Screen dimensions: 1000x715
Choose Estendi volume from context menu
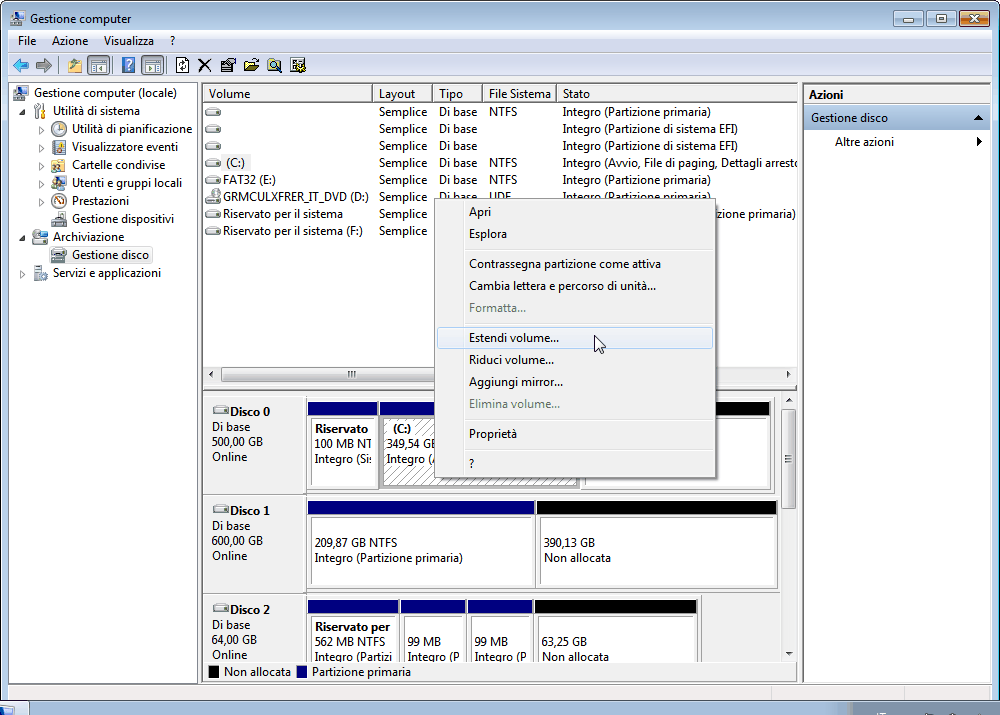(514, 338)
